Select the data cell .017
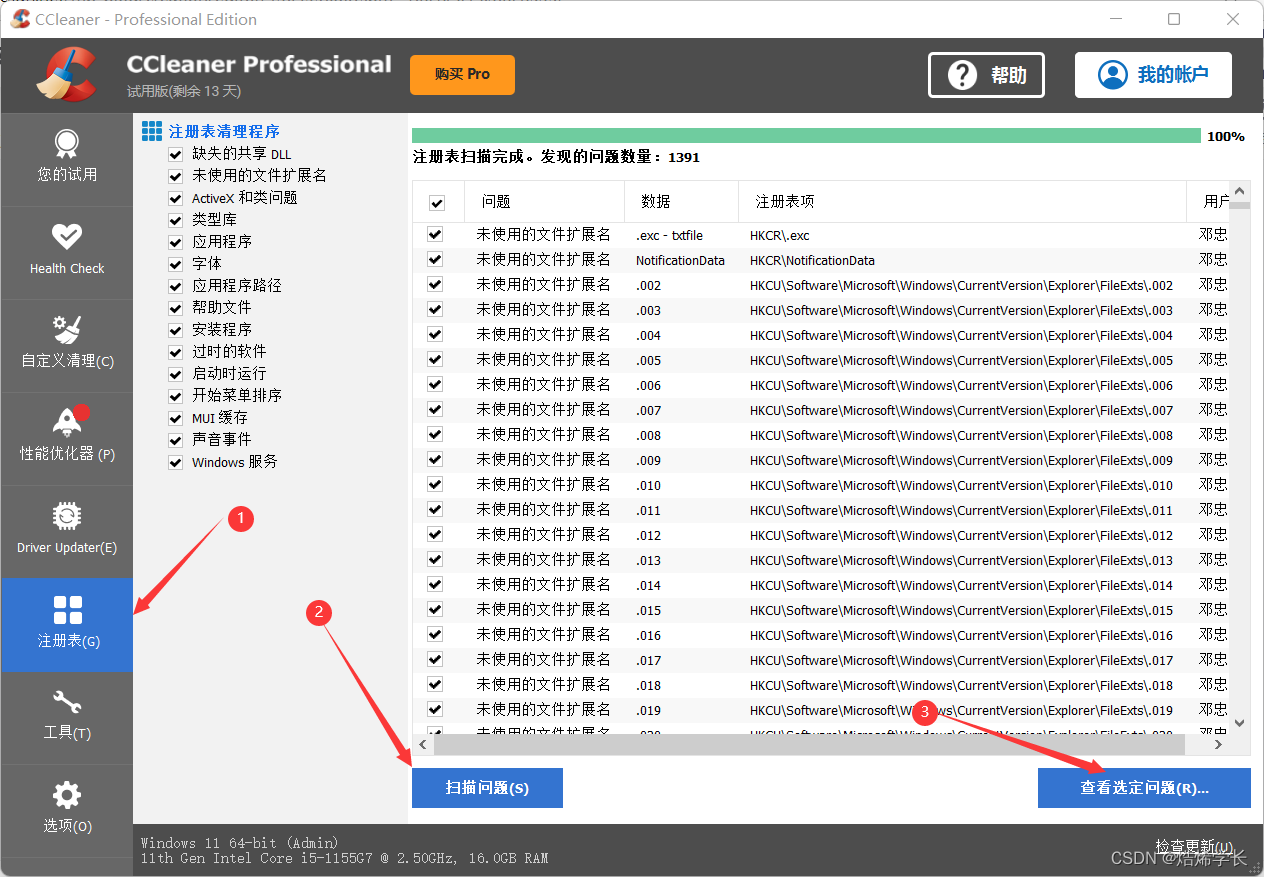This screenshot has height=877, width=1264. coord(648,660)
